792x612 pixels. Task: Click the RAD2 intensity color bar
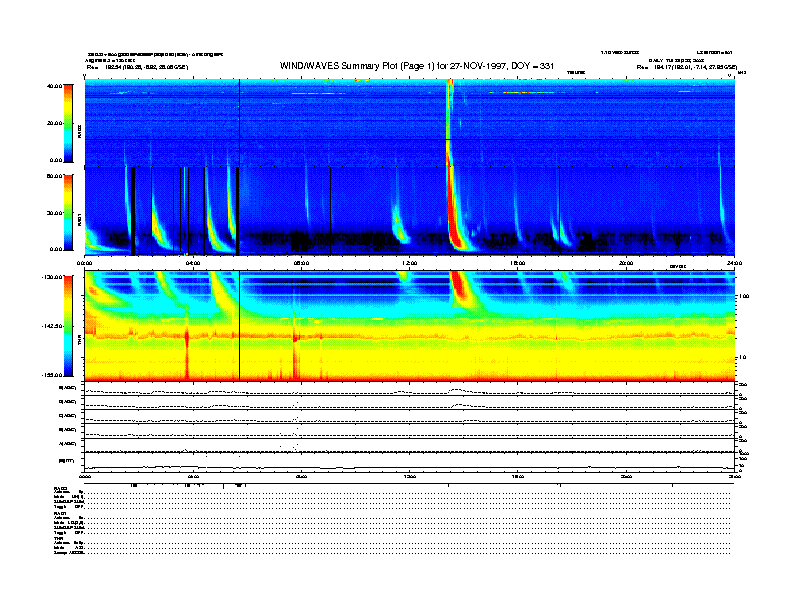tap(68, 123)
